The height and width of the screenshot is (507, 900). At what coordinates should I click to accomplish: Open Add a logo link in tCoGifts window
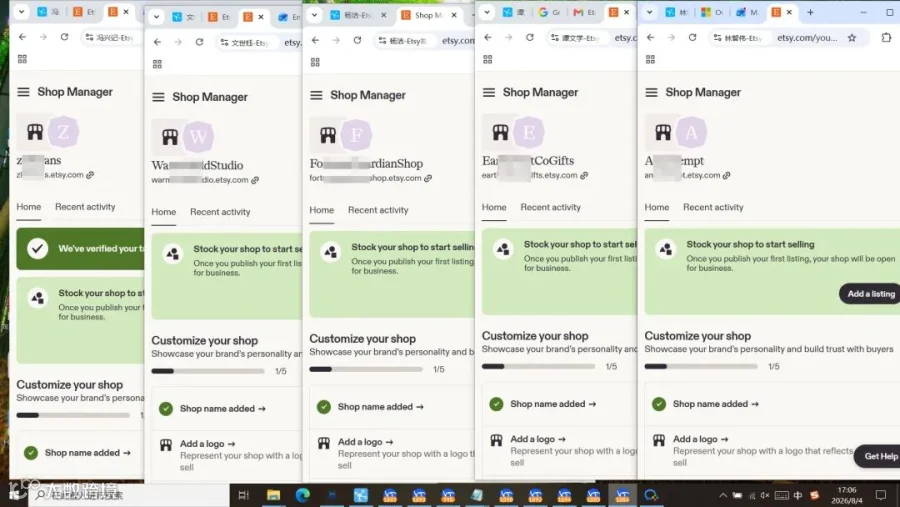538,439
